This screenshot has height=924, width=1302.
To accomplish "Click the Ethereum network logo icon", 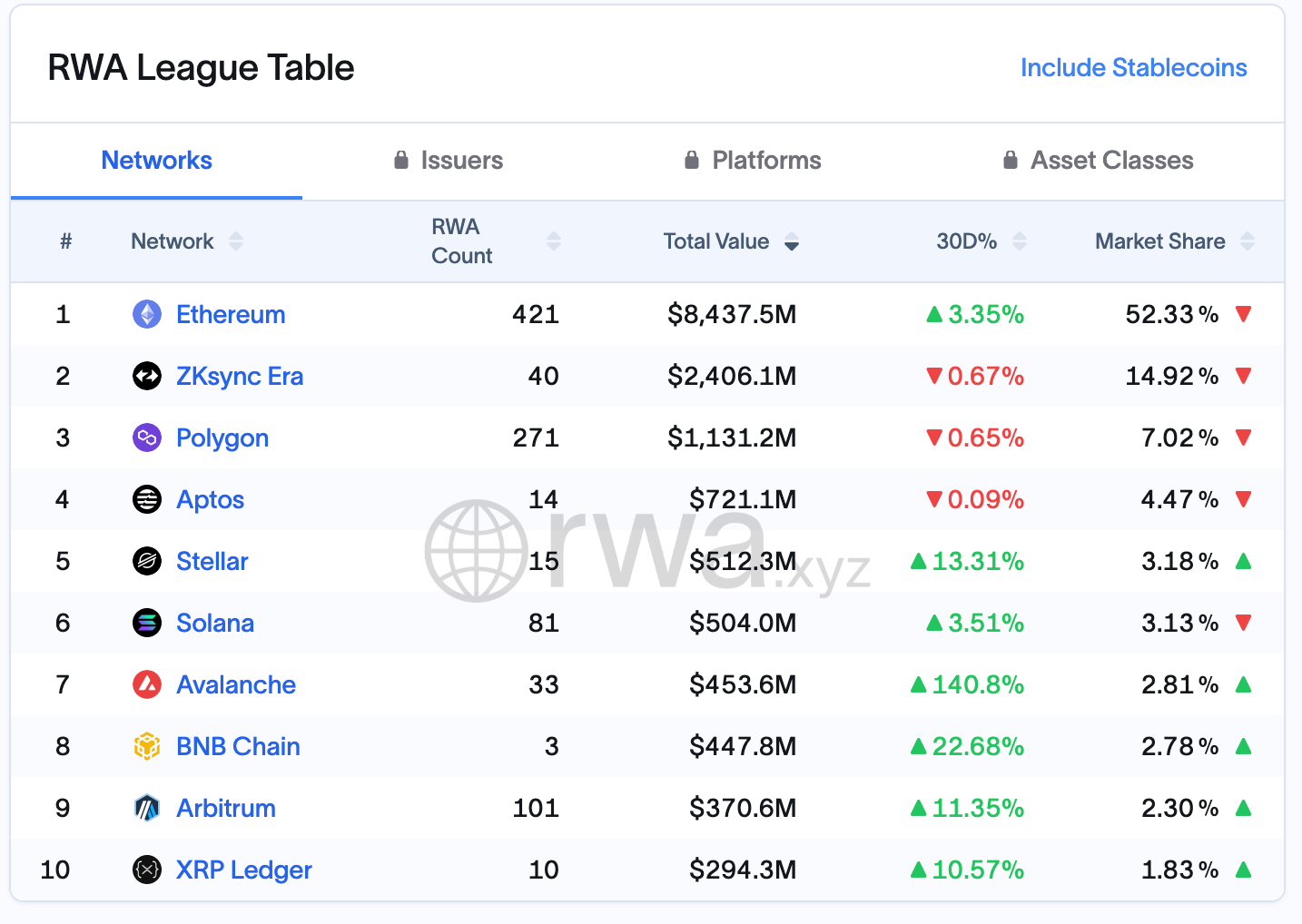I will (147, 314).
